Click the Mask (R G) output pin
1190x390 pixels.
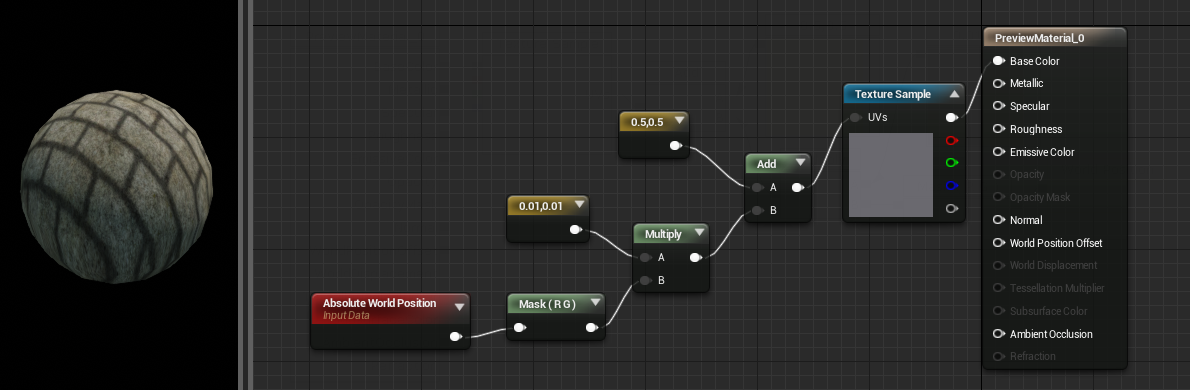point(591,328)
